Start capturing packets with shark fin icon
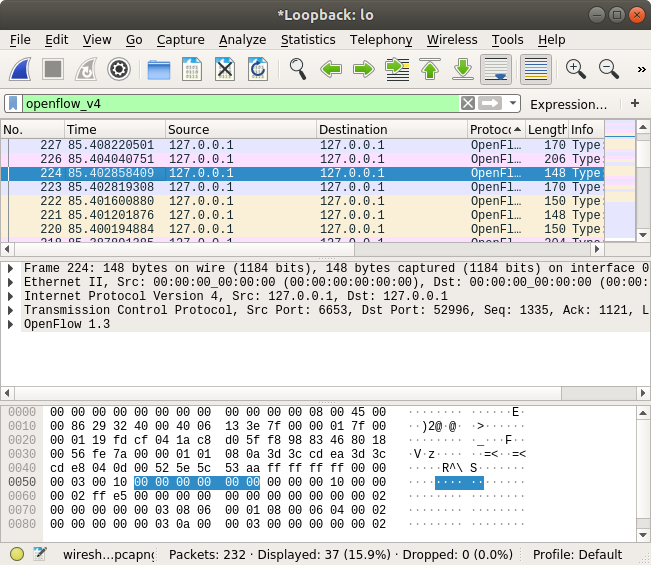651x565 pixels. (20, 69)
